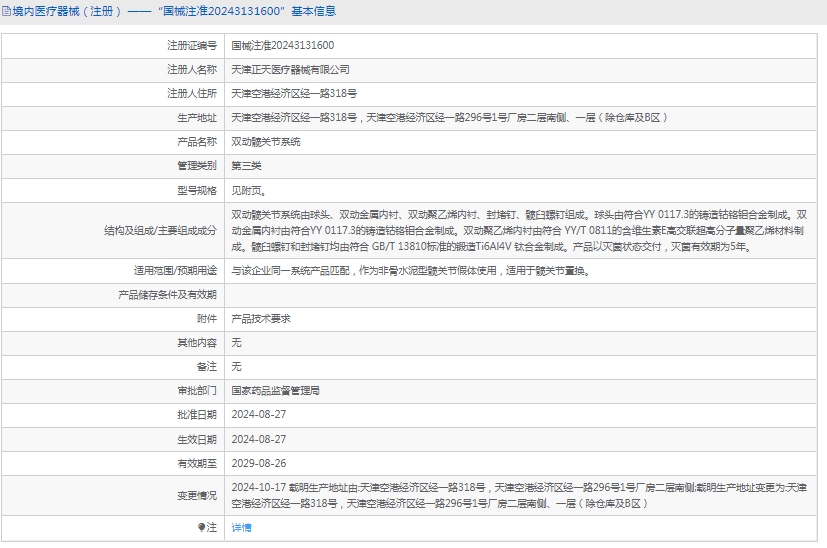The height and width of the screenshot is (548, 827).
Task: Click approving department 国家药品监督管理局
Action: tap(275, 391)
